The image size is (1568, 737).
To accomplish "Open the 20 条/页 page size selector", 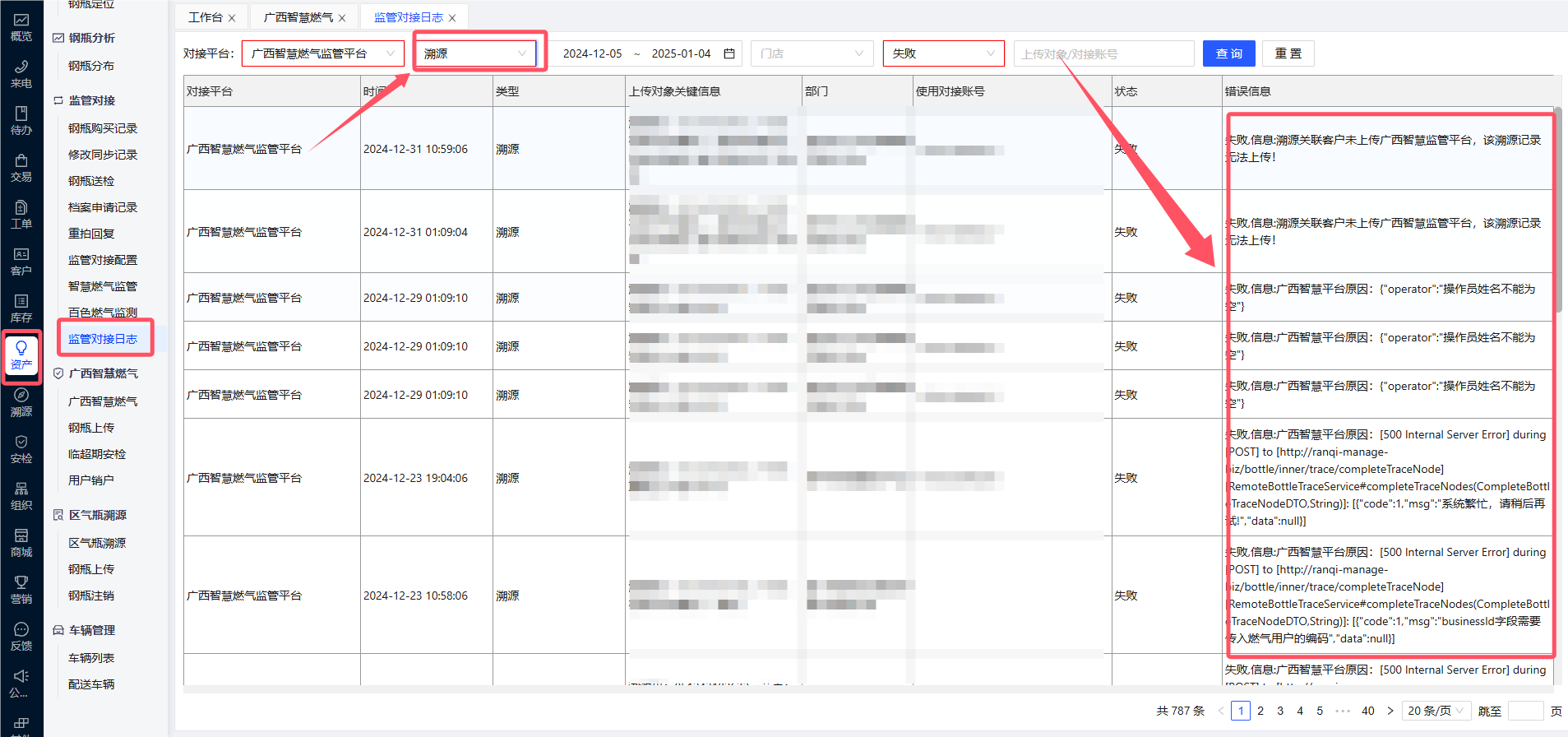I will (1436, 711).
